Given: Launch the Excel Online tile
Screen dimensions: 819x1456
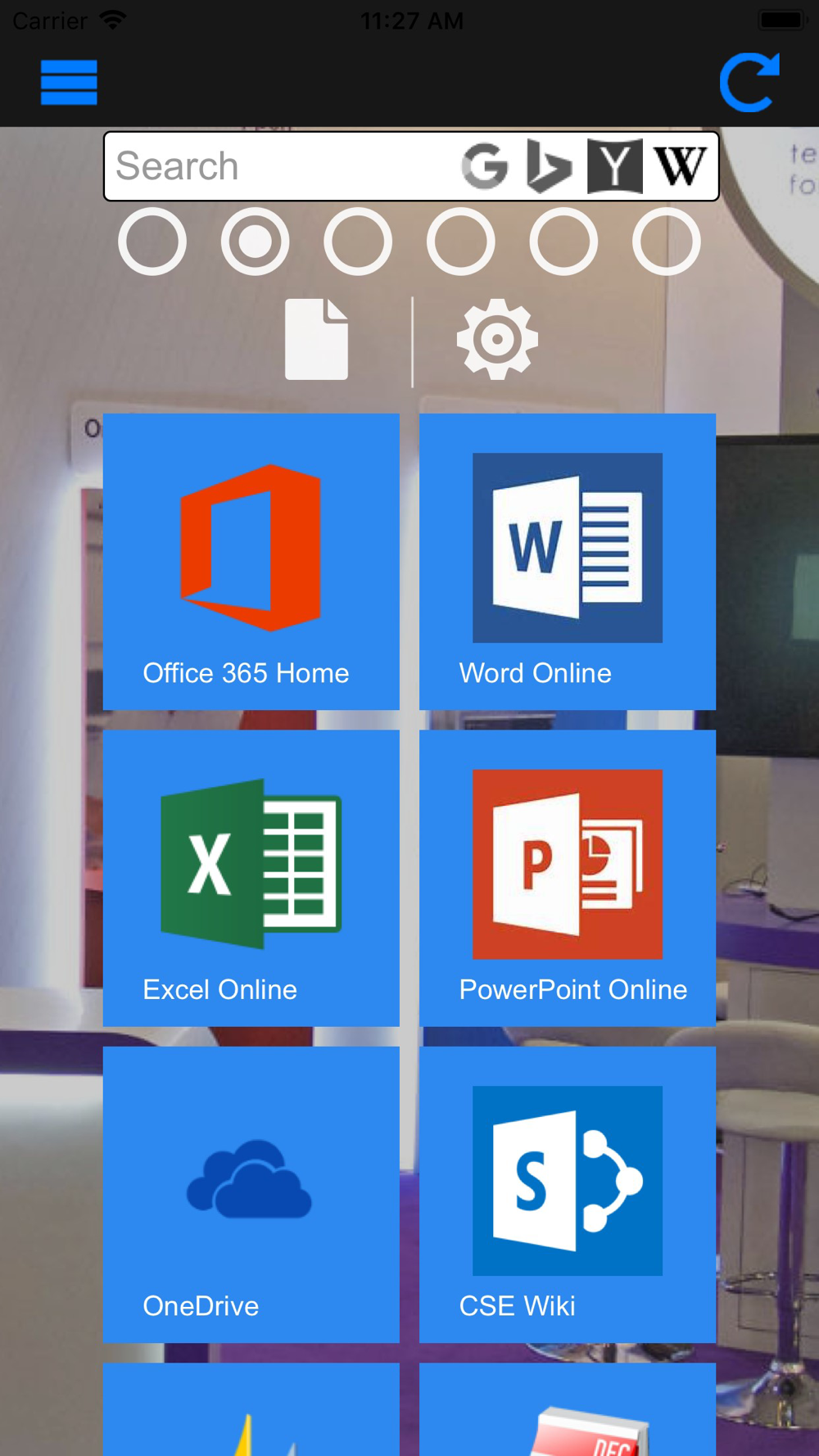Looking at the screenshot, I should 251,878.
